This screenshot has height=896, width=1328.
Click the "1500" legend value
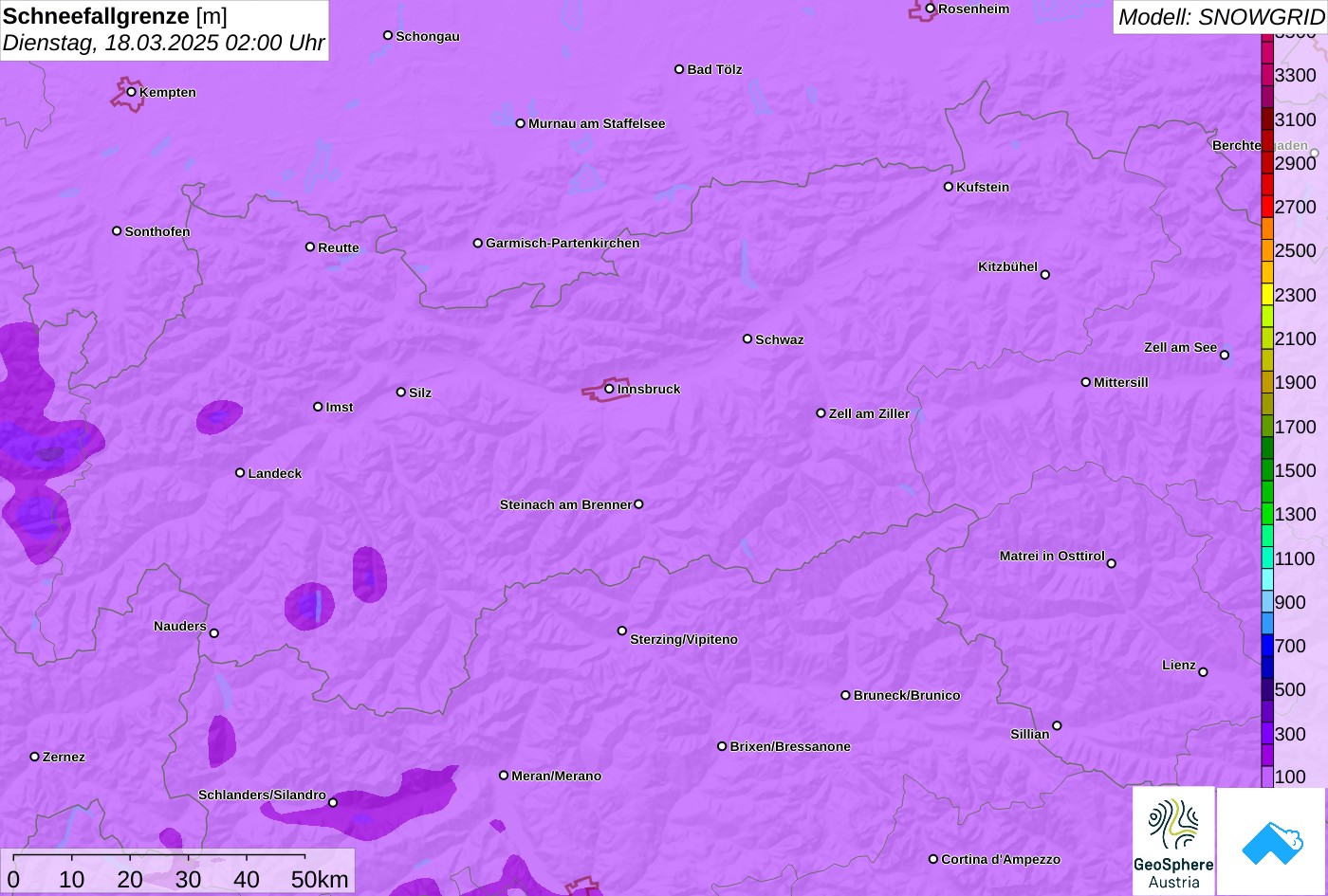click(1296, 470)
